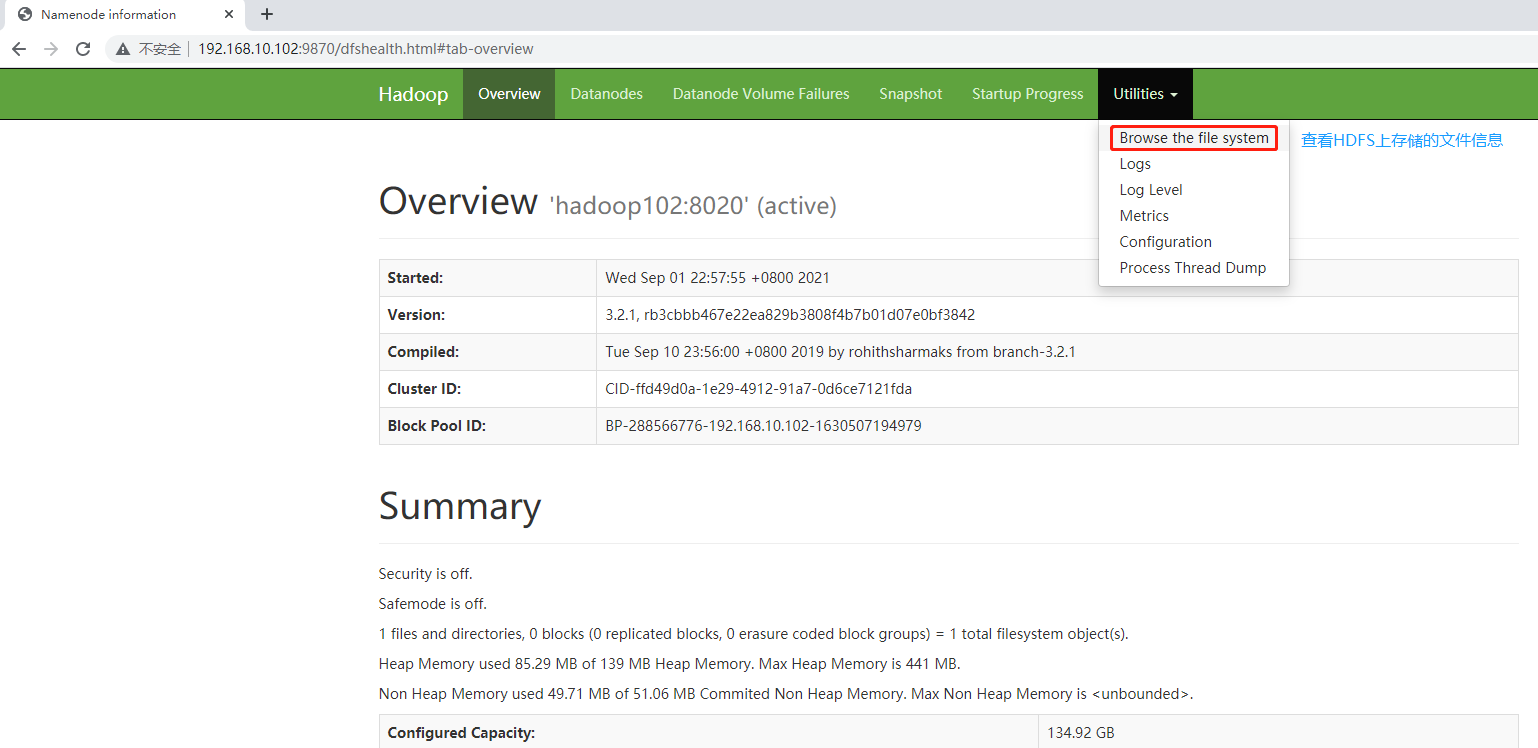
Task: Click the globe favicon on tab
Action: tap(25, 15)
